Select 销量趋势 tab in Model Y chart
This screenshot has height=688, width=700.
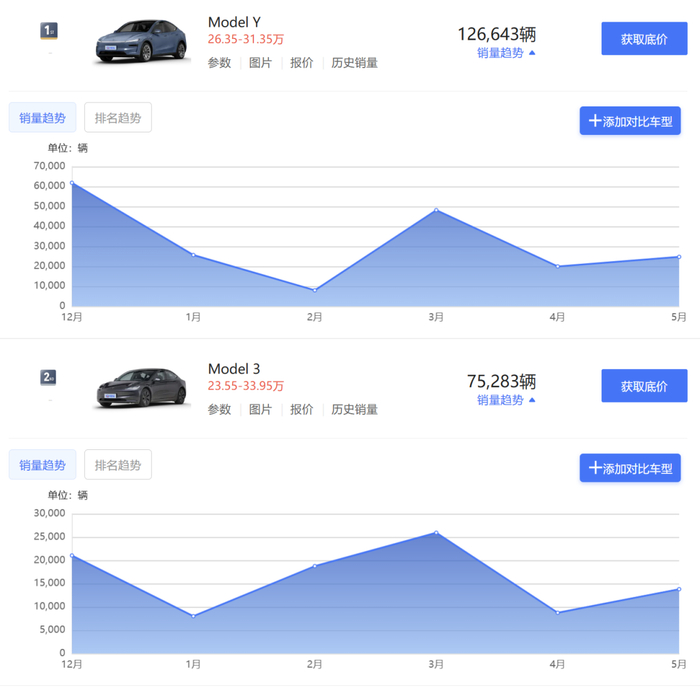42,118
